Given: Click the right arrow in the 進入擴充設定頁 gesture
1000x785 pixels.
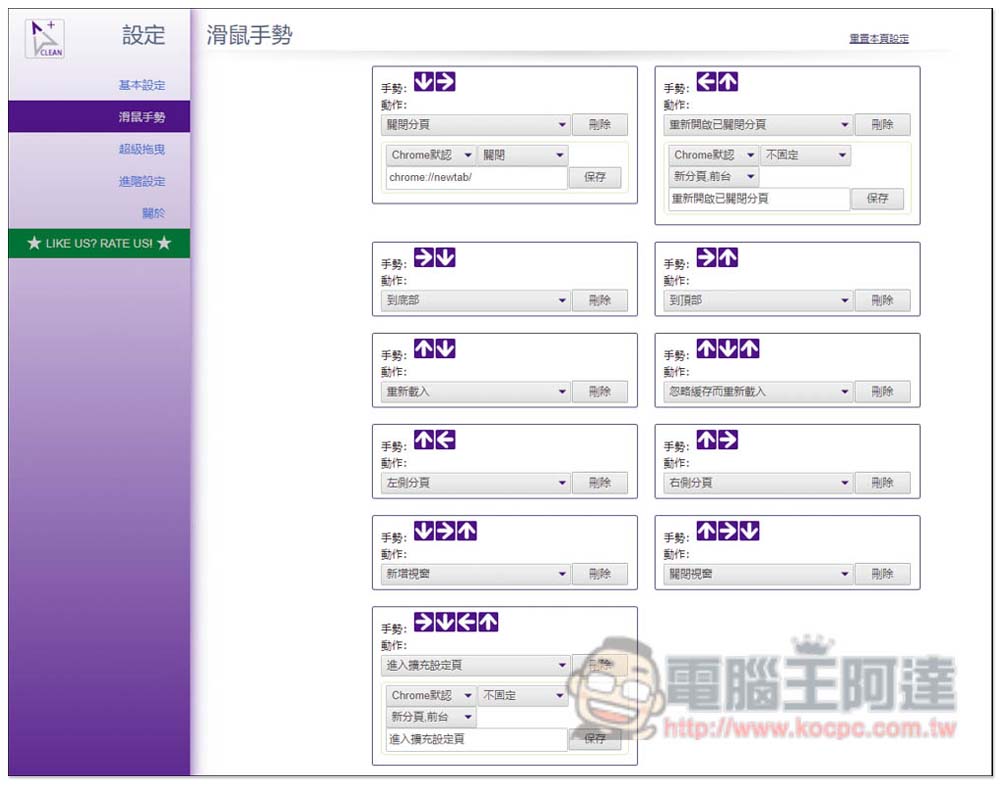Looking at the screenshot, I should 424,622.
